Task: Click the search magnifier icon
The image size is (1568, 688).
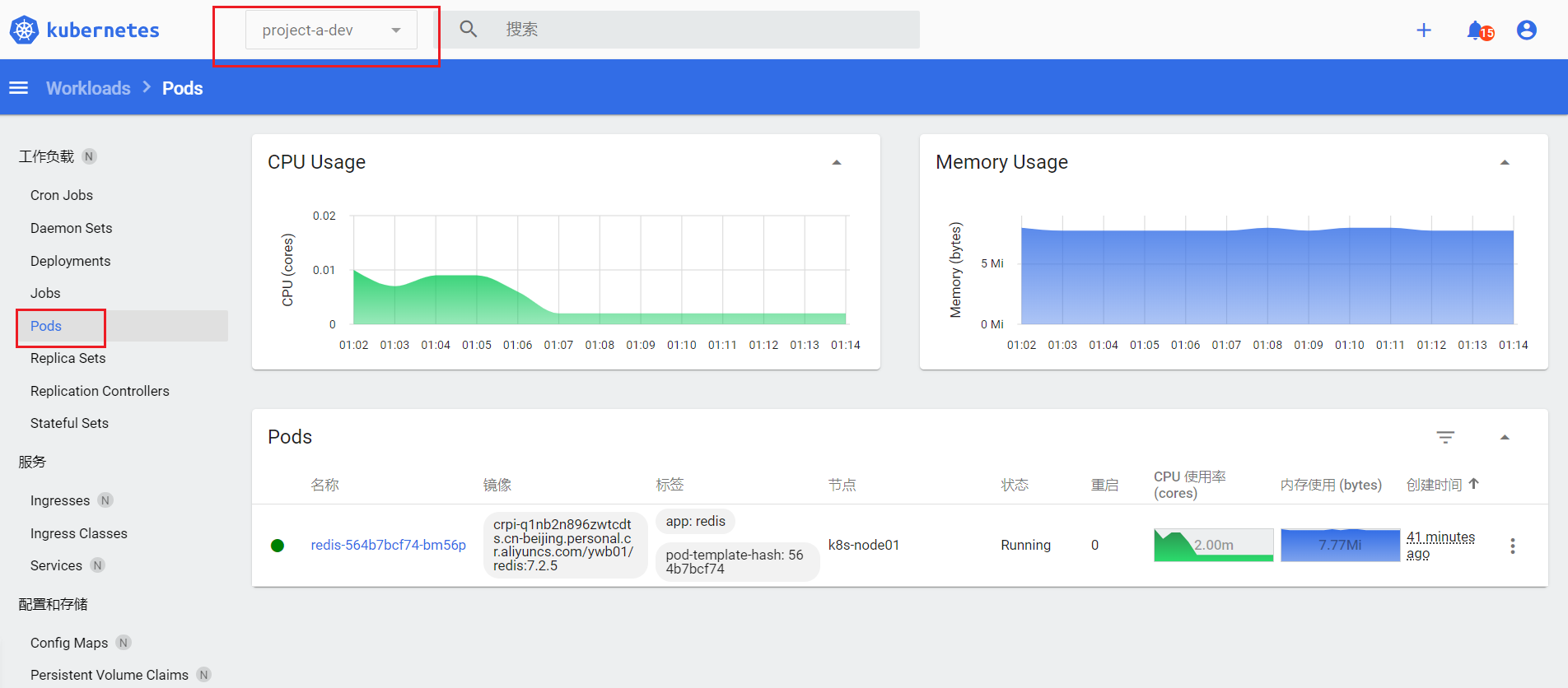Action: 469,30
